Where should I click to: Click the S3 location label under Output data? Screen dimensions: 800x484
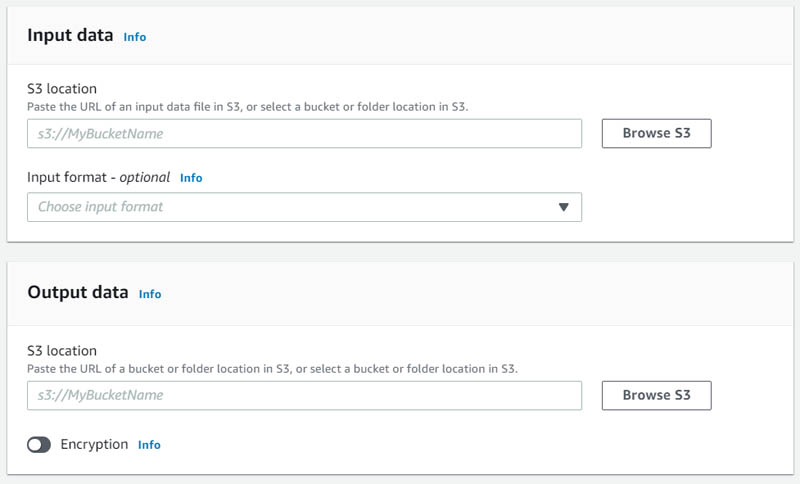pyautogui.click(x=62, y=351)
